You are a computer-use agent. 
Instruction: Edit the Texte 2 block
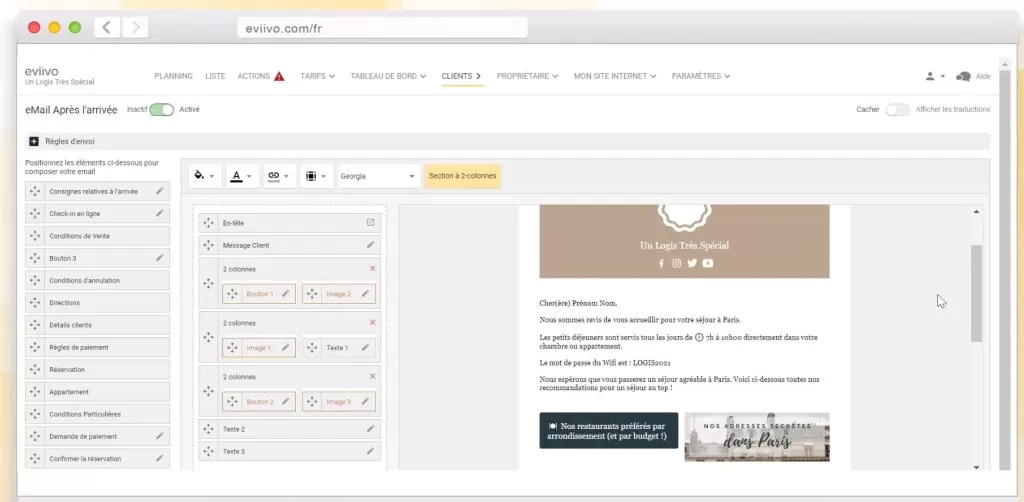click(x=370, y=429)
